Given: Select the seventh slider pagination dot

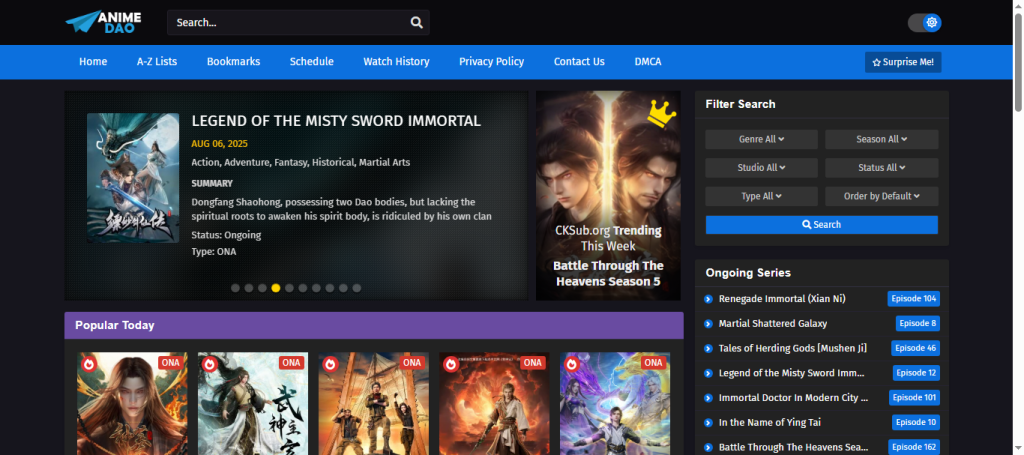Looking at the screenshot, I should point(316,288).
